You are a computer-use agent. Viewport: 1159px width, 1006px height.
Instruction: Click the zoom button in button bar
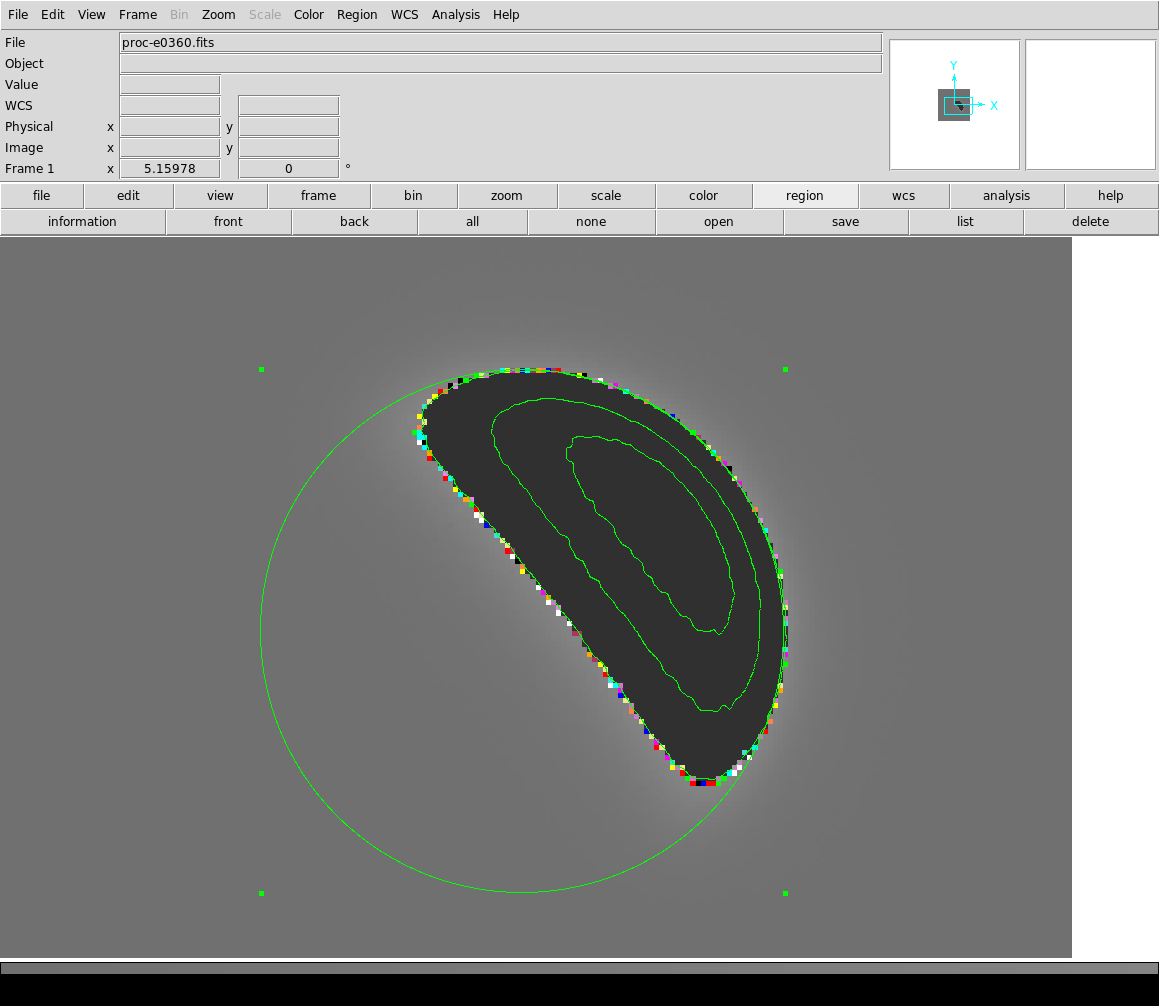(507, 196)
